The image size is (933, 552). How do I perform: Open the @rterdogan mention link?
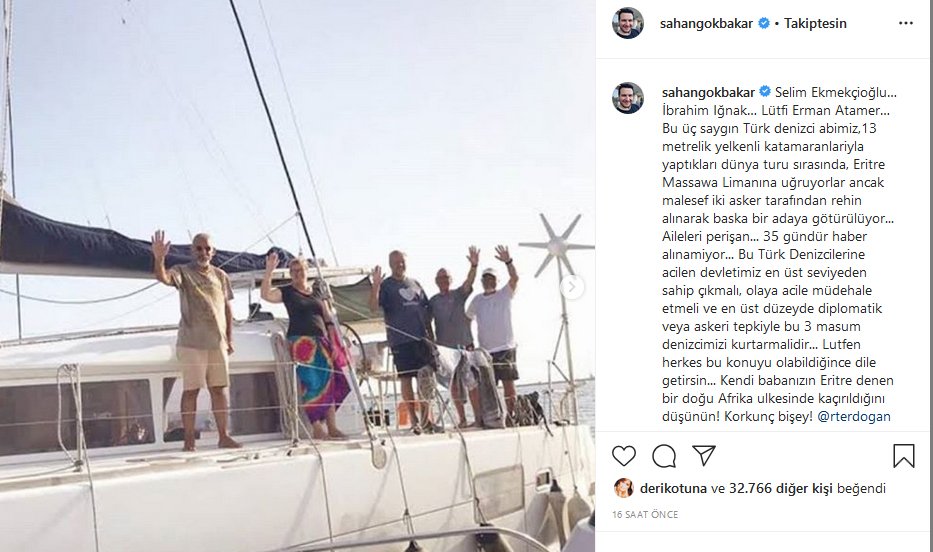854,416
